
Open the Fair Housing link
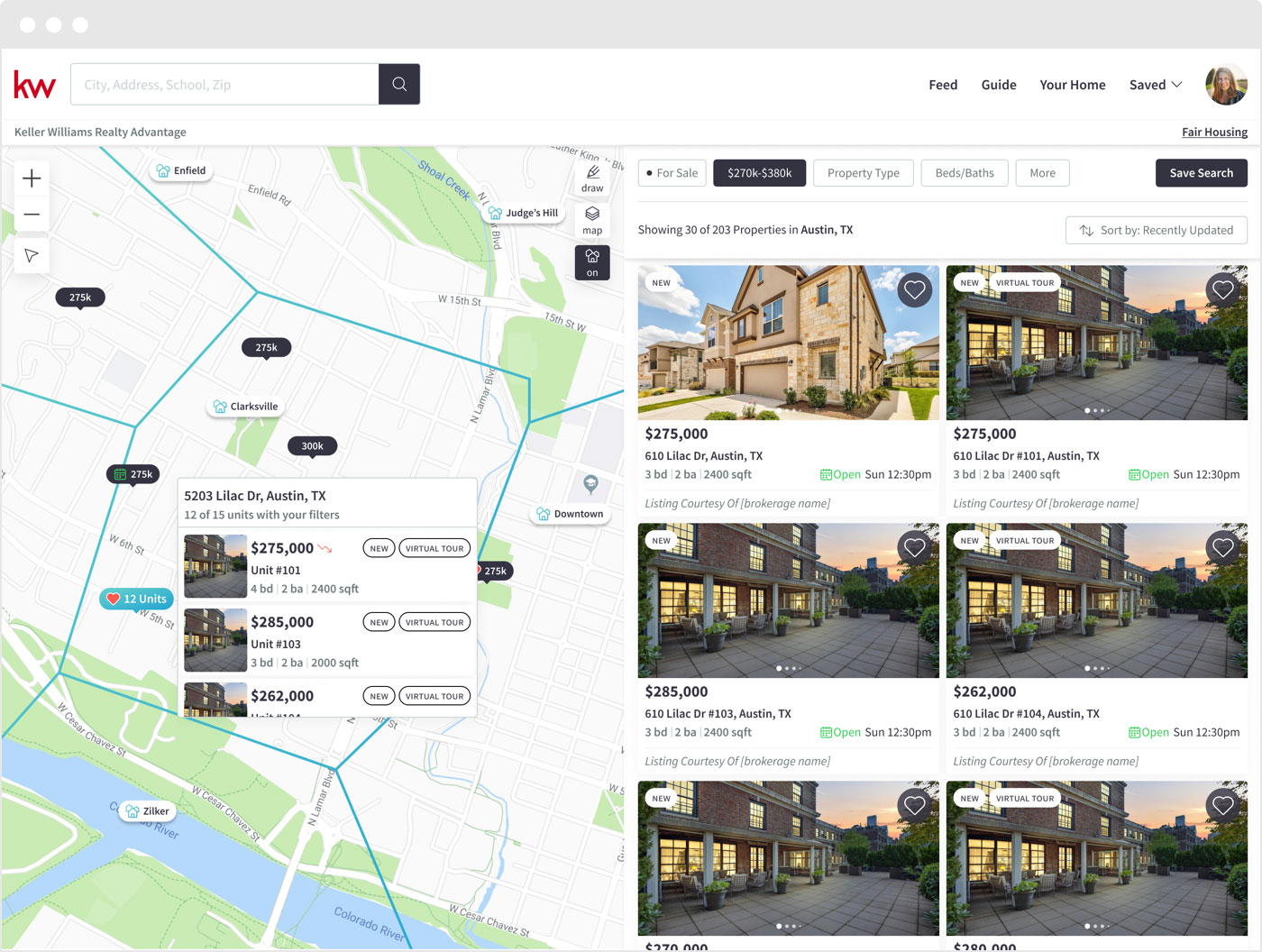[x=1214, y=132]
